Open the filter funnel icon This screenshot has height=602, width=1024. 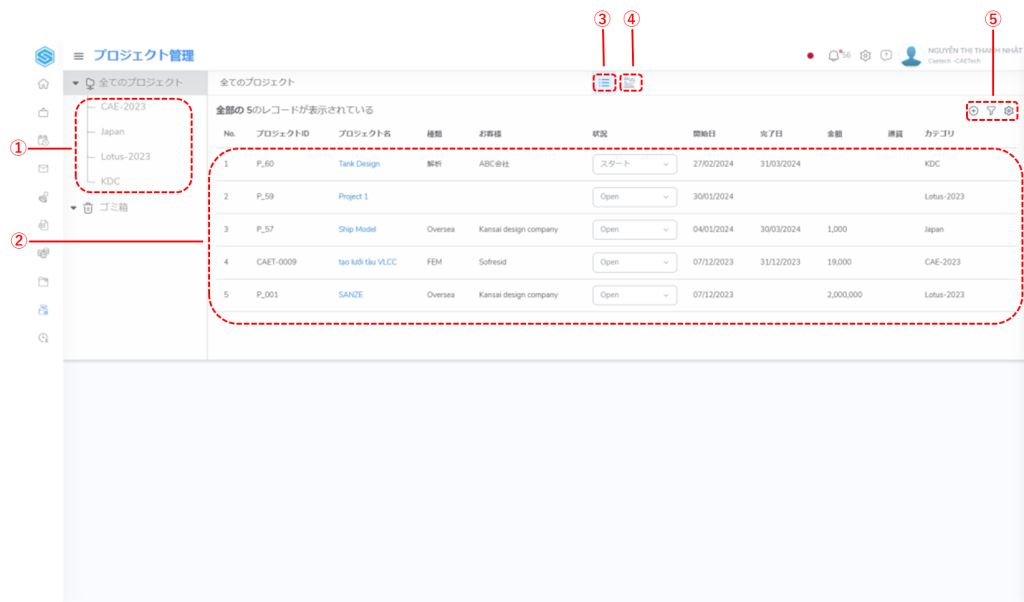991,110
